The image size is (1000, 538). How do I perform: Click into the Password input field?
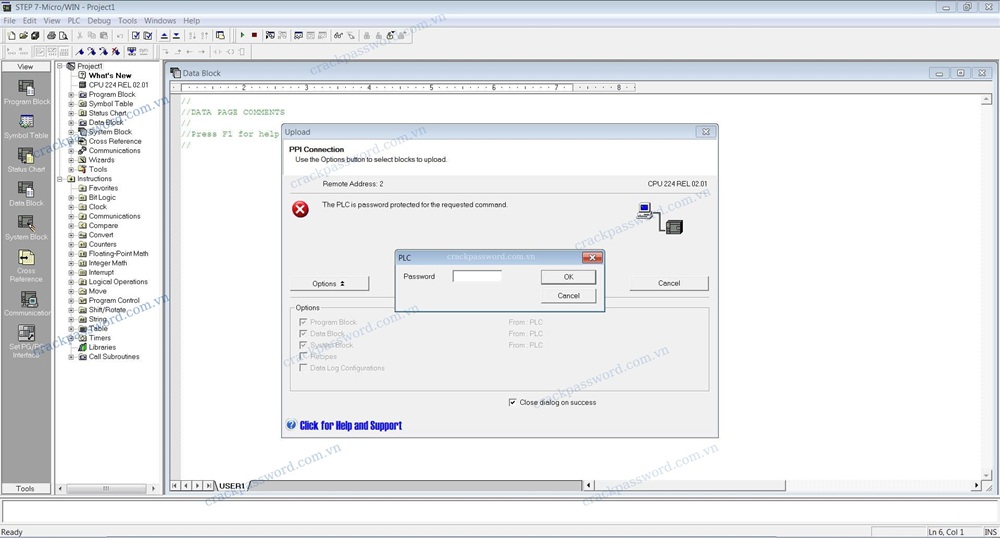(x=476, y=276)
